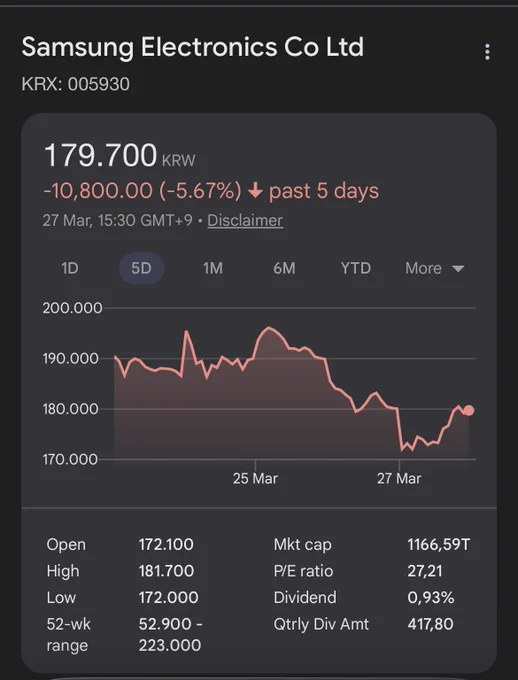The height and width of the screenshot is (680, 518).
Task: Click the red down arrow indicator
Action: point(255,190)
